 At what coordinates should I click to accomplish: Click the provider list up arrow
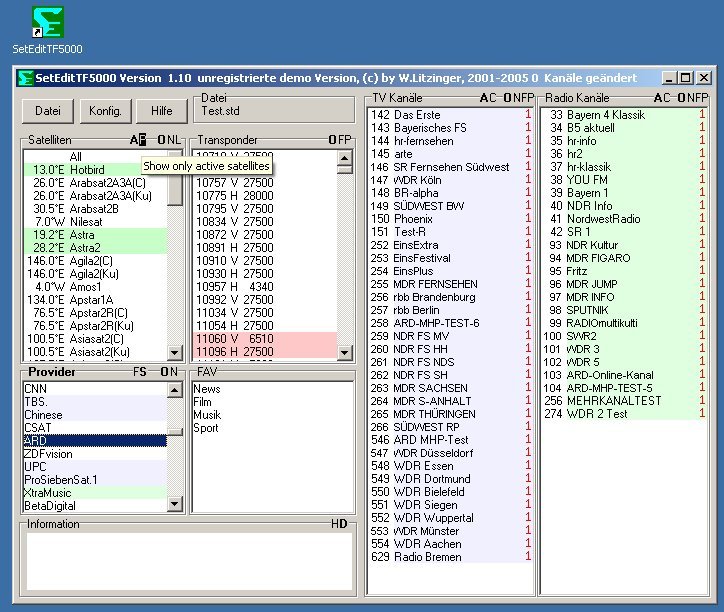175,391
